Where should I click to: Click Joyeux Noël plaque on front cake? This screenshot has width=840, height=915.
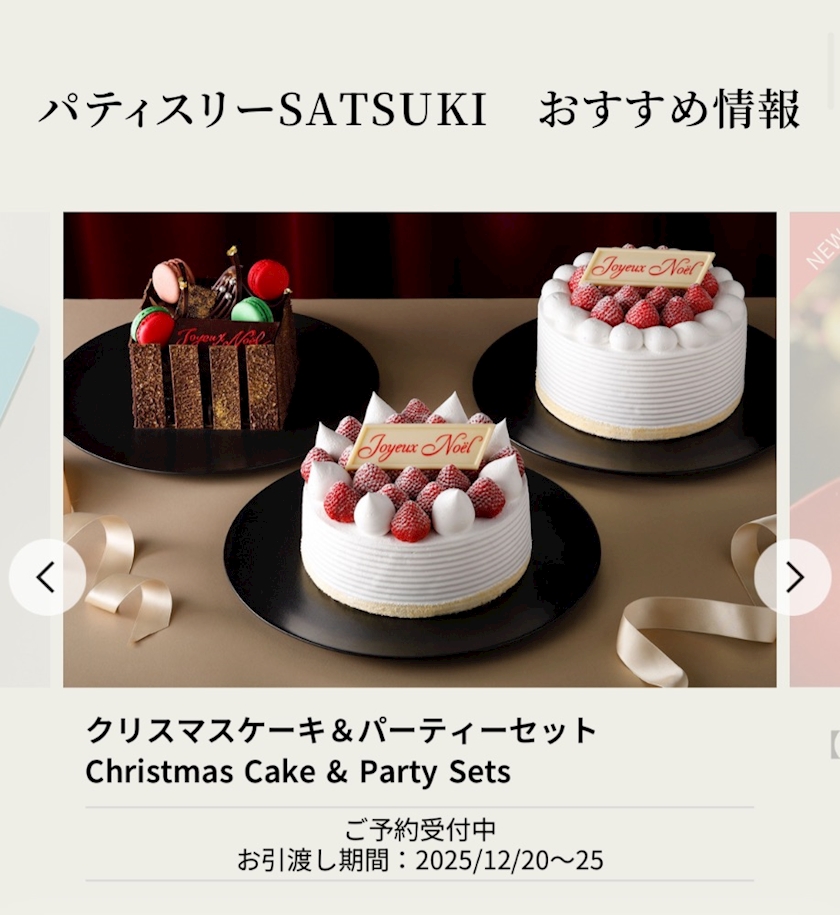point(419,446)
